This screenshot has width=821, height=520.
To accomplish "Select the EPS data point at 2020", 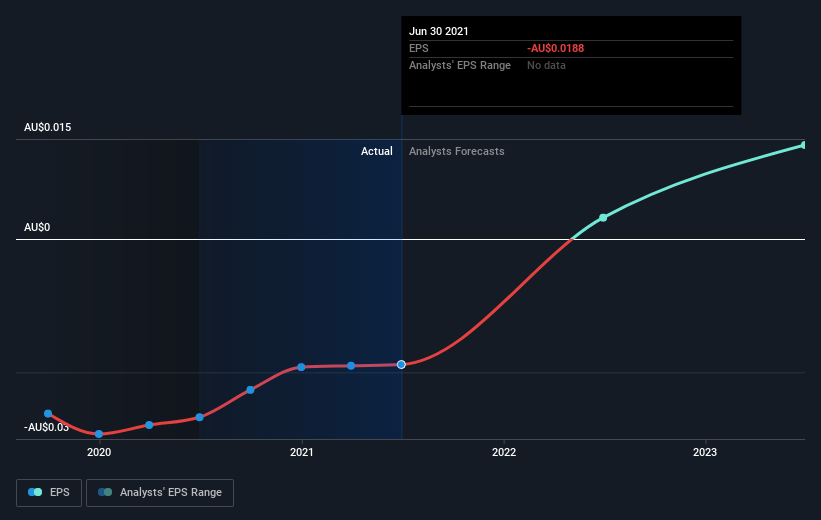I will [x=99, y=434].
